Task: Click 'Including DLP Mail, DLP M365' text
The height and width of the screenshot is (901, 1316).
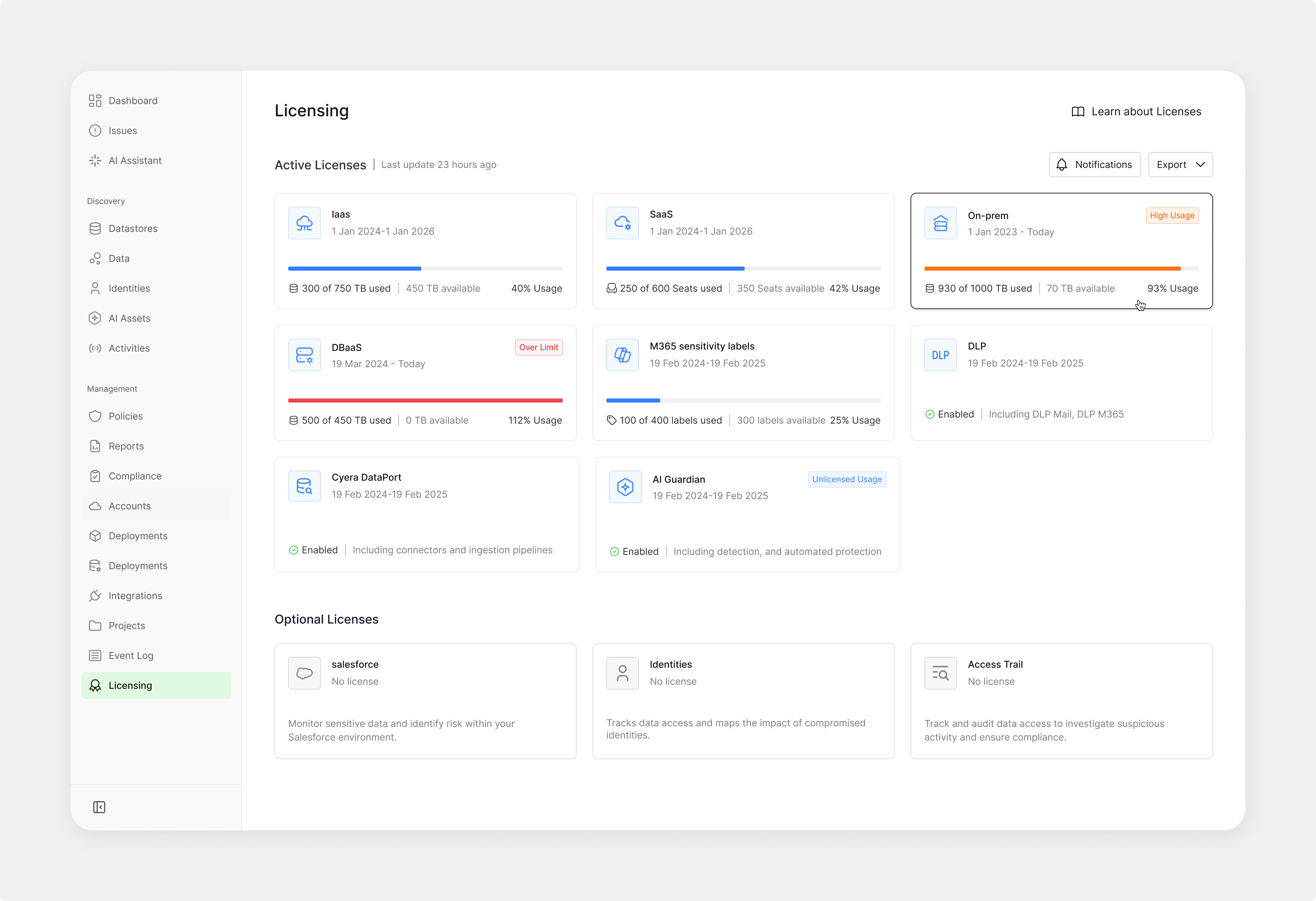Action: 1056,414
